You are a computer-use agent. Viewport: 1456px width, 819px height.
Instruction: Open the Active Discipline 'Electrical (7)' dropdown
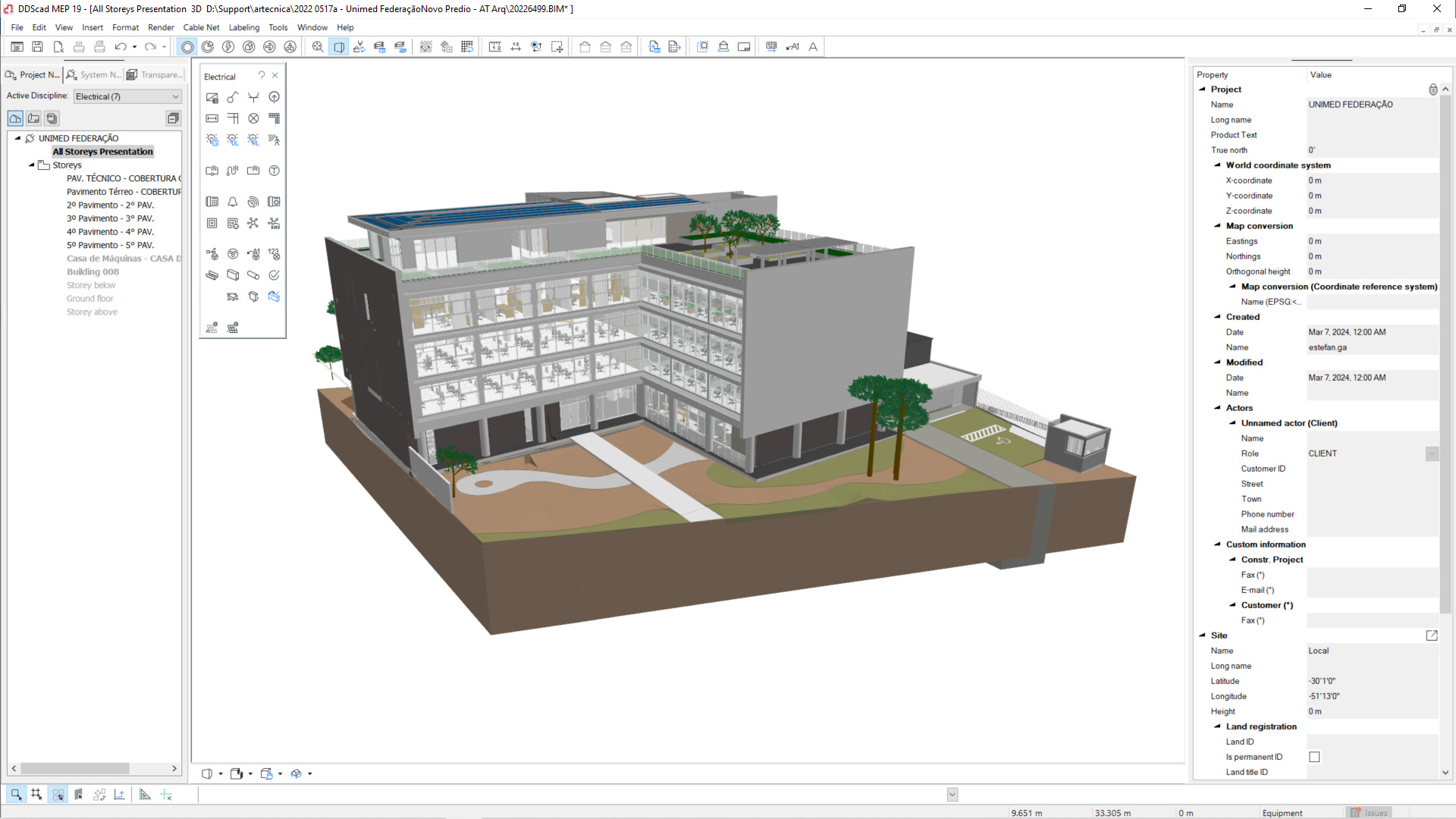127,96
